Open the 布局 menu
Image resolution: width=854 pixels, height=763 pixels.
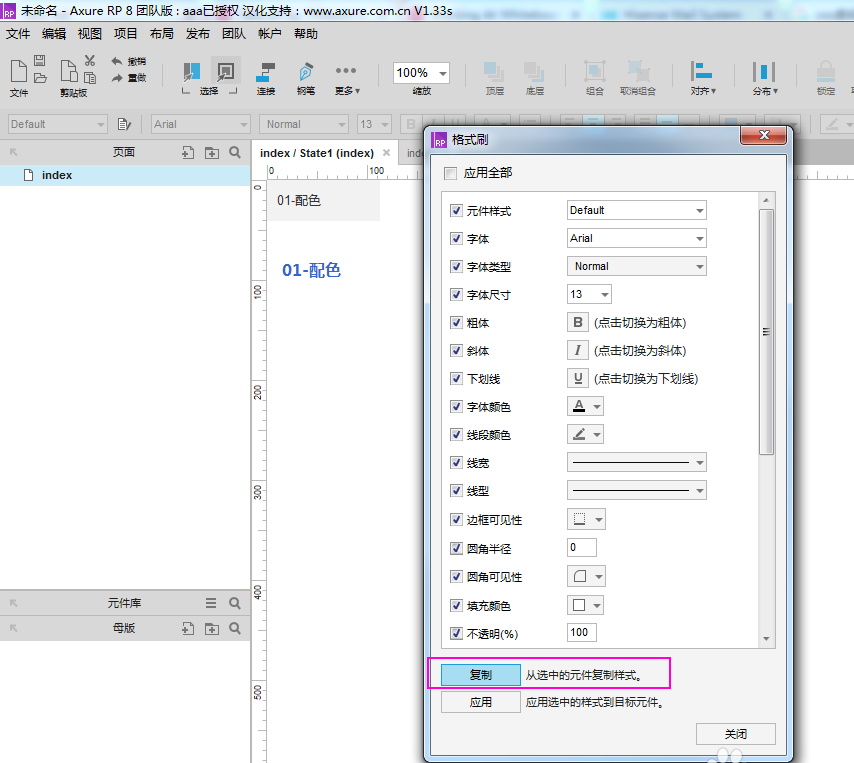click(161, 34)
